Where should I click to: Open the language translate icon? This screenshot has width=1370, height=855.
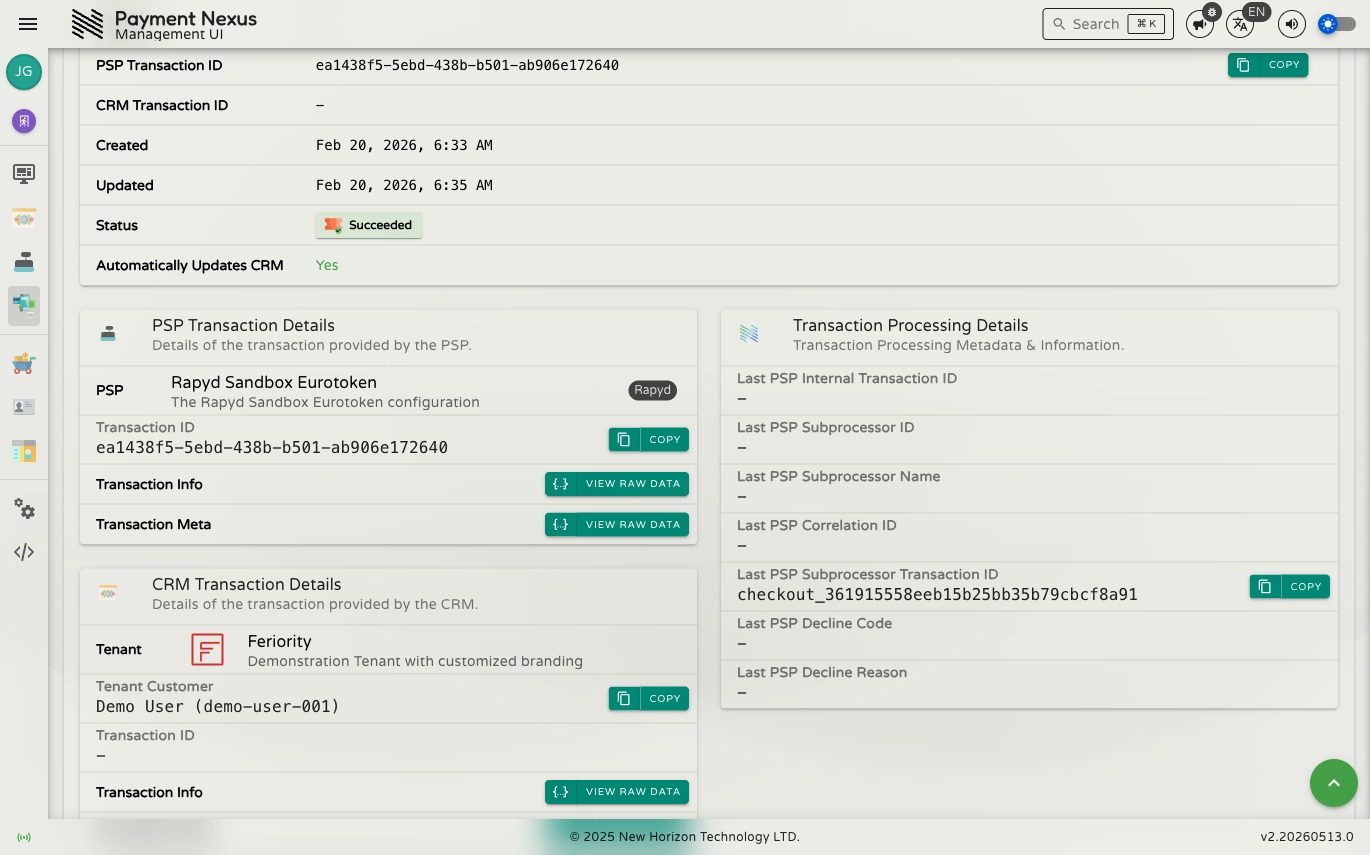[1240, 24]
